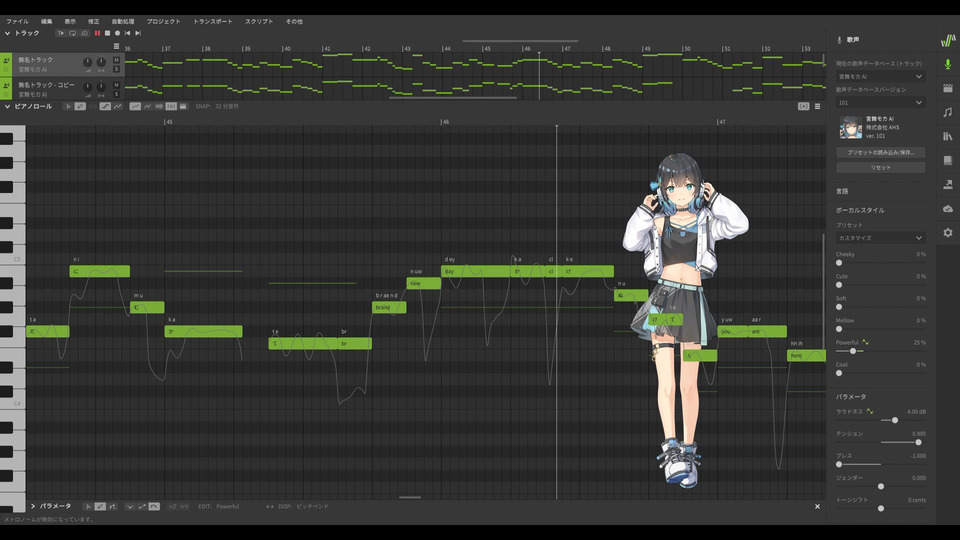Image resolution: width=960 pixels, height=540 pixels.
Task: Open the 自動処理 menu
Action: [122, 21]
